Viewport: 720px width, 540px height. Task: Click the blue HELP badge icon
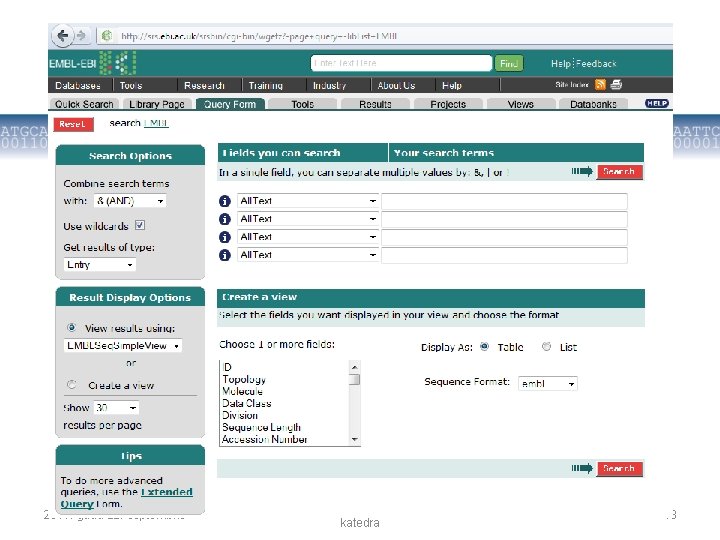tap(657, 103)
